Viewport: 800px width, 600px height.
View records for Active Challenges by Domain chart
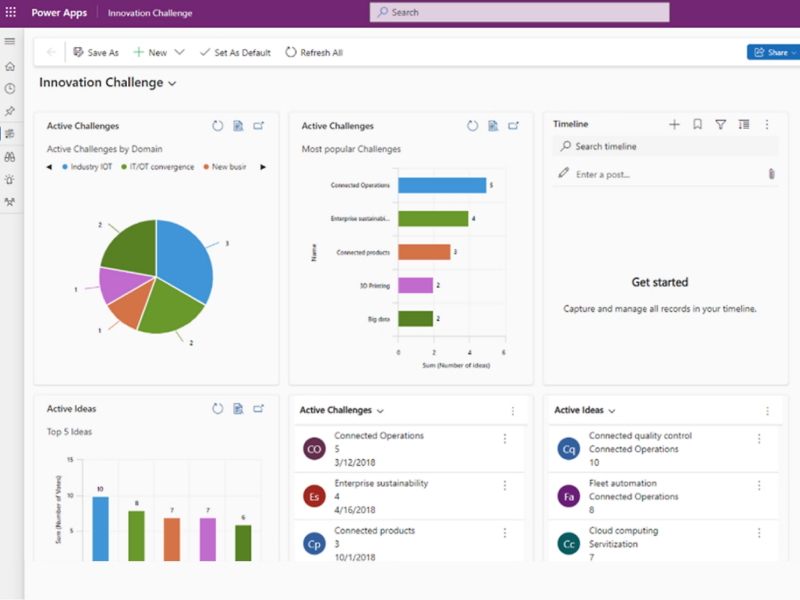coord(238,126)
